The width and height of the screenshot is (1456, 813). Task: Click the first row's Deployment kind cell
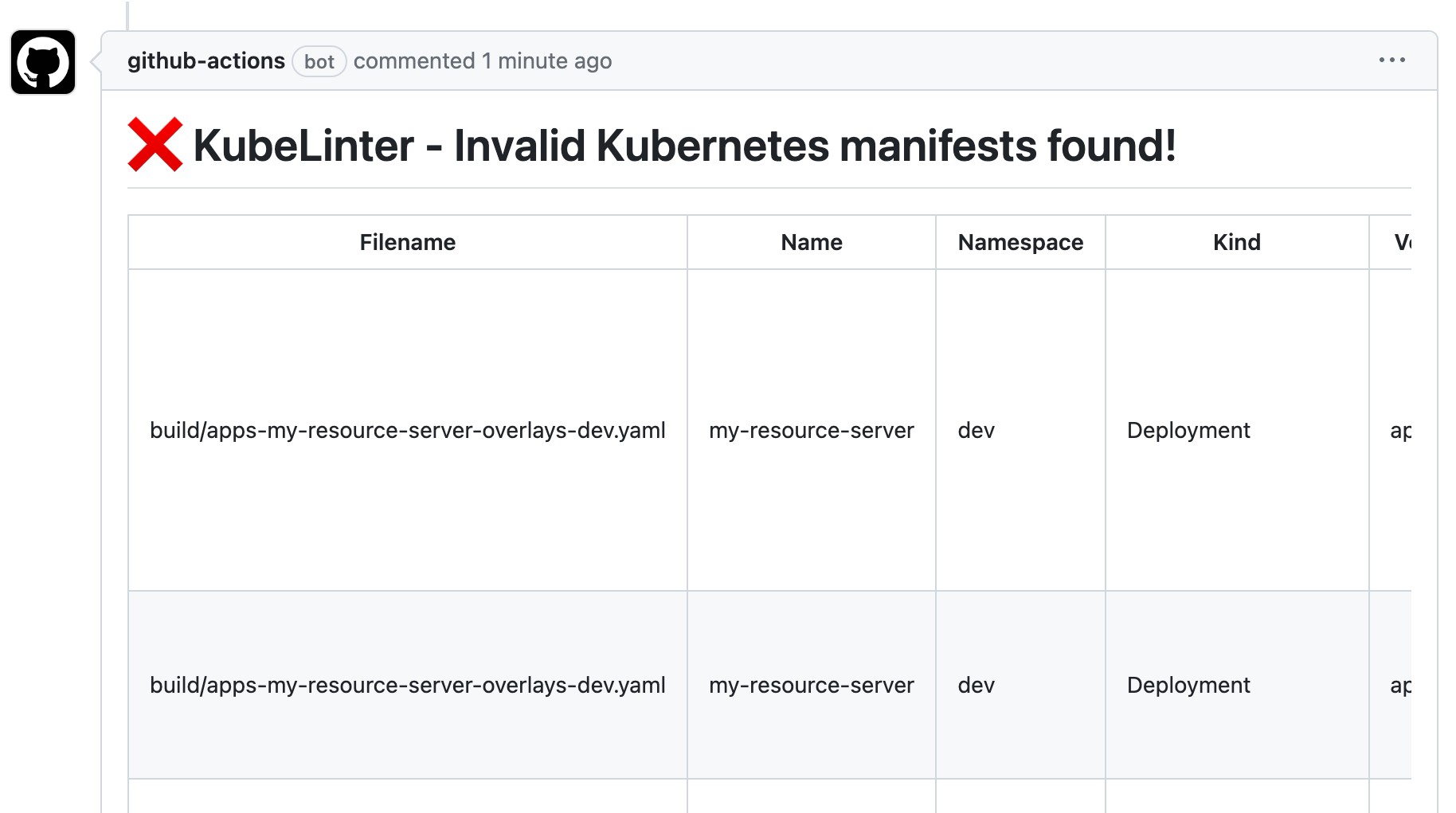tap(1188, 430)
